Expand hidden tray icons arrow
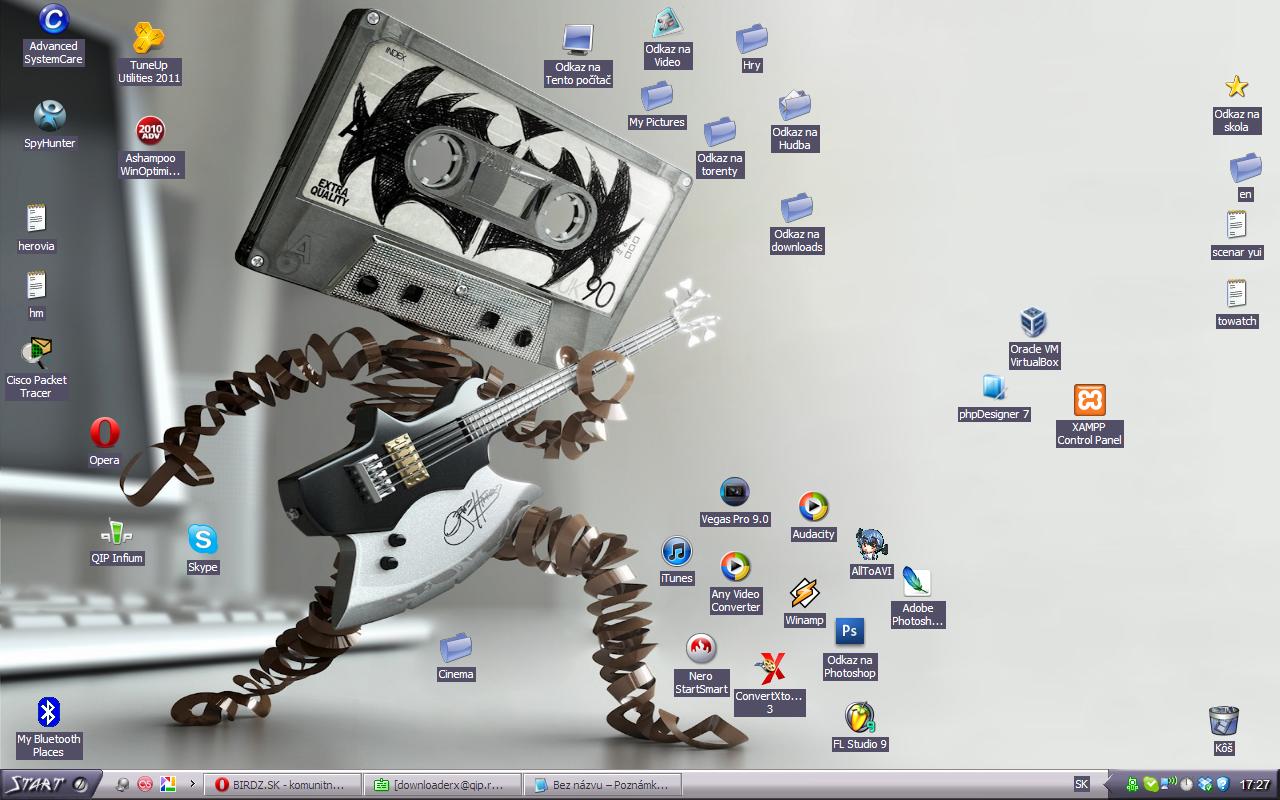The width and height of the screenshot is (1280, 800). 1110,784
